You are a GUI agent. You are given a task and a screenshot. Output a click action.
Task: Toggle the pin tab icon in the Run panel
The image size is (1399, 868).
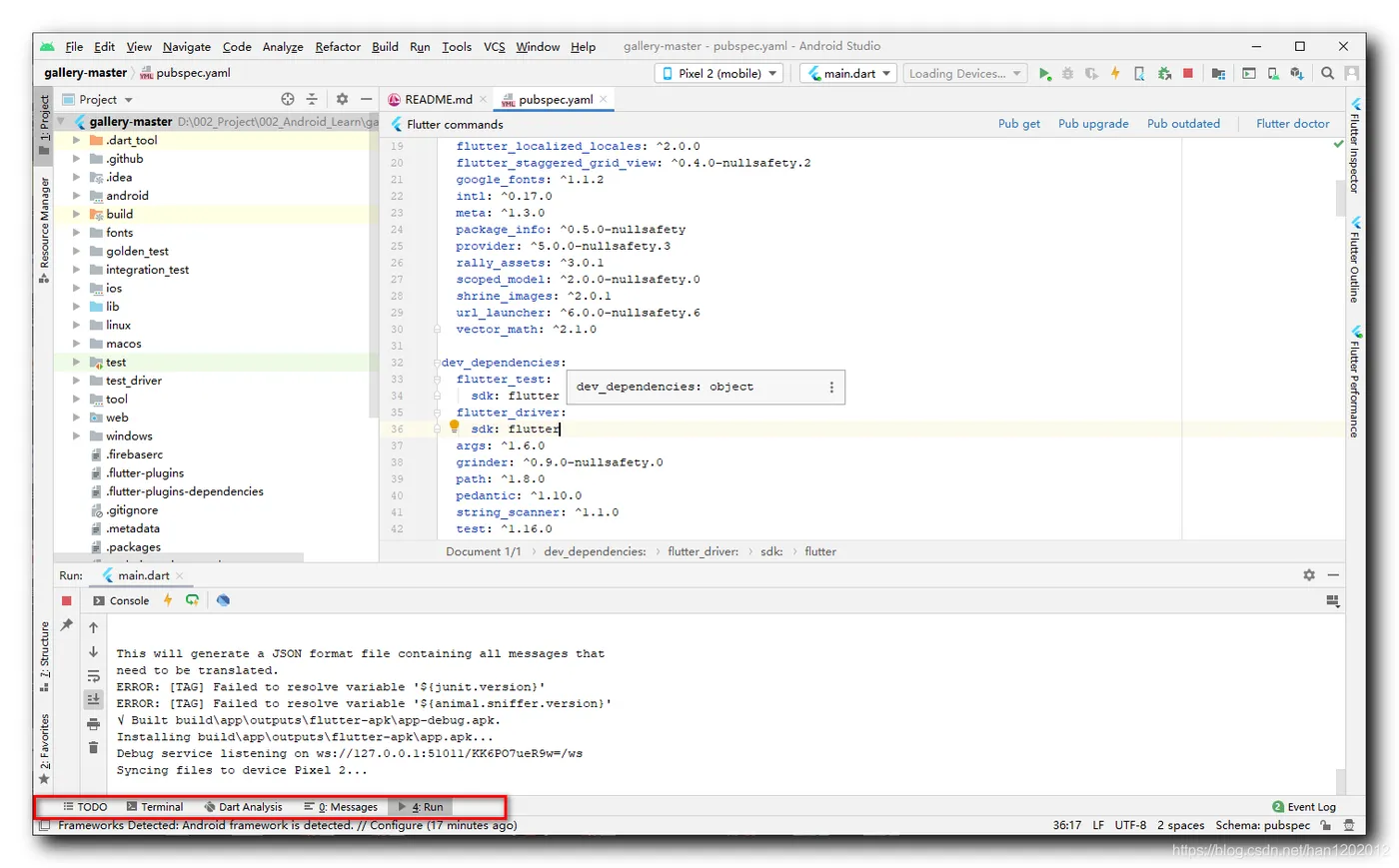67,625
